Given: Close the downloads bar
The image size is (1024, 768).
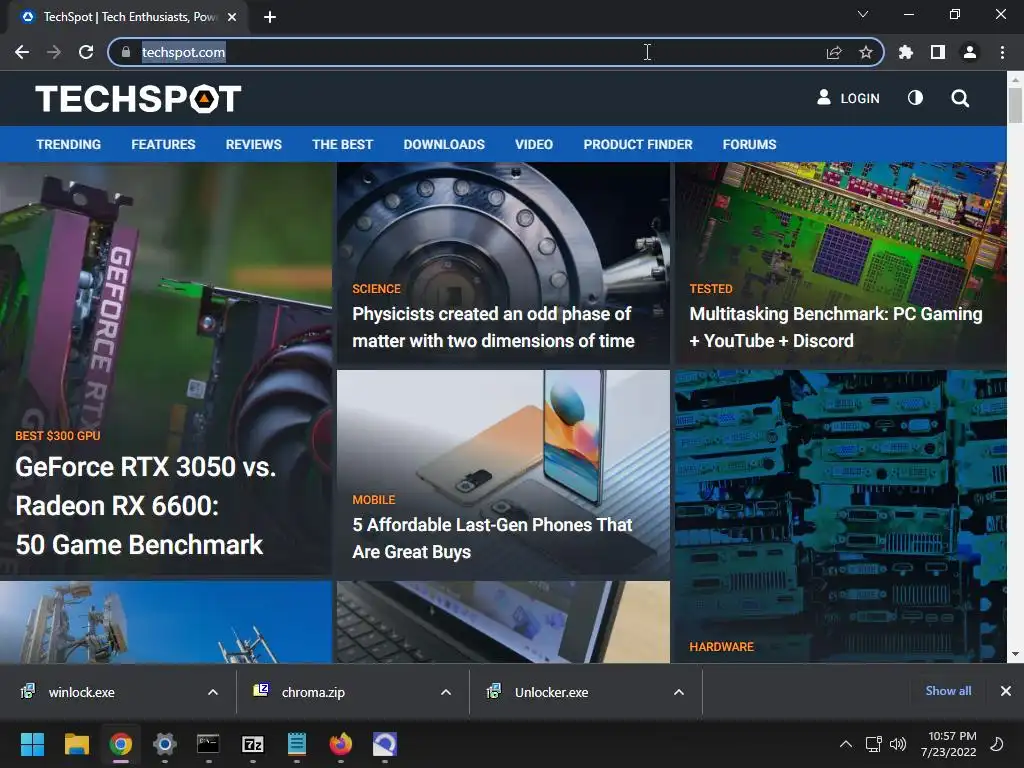Looking at the screenshot, I should click(1006, 691).
